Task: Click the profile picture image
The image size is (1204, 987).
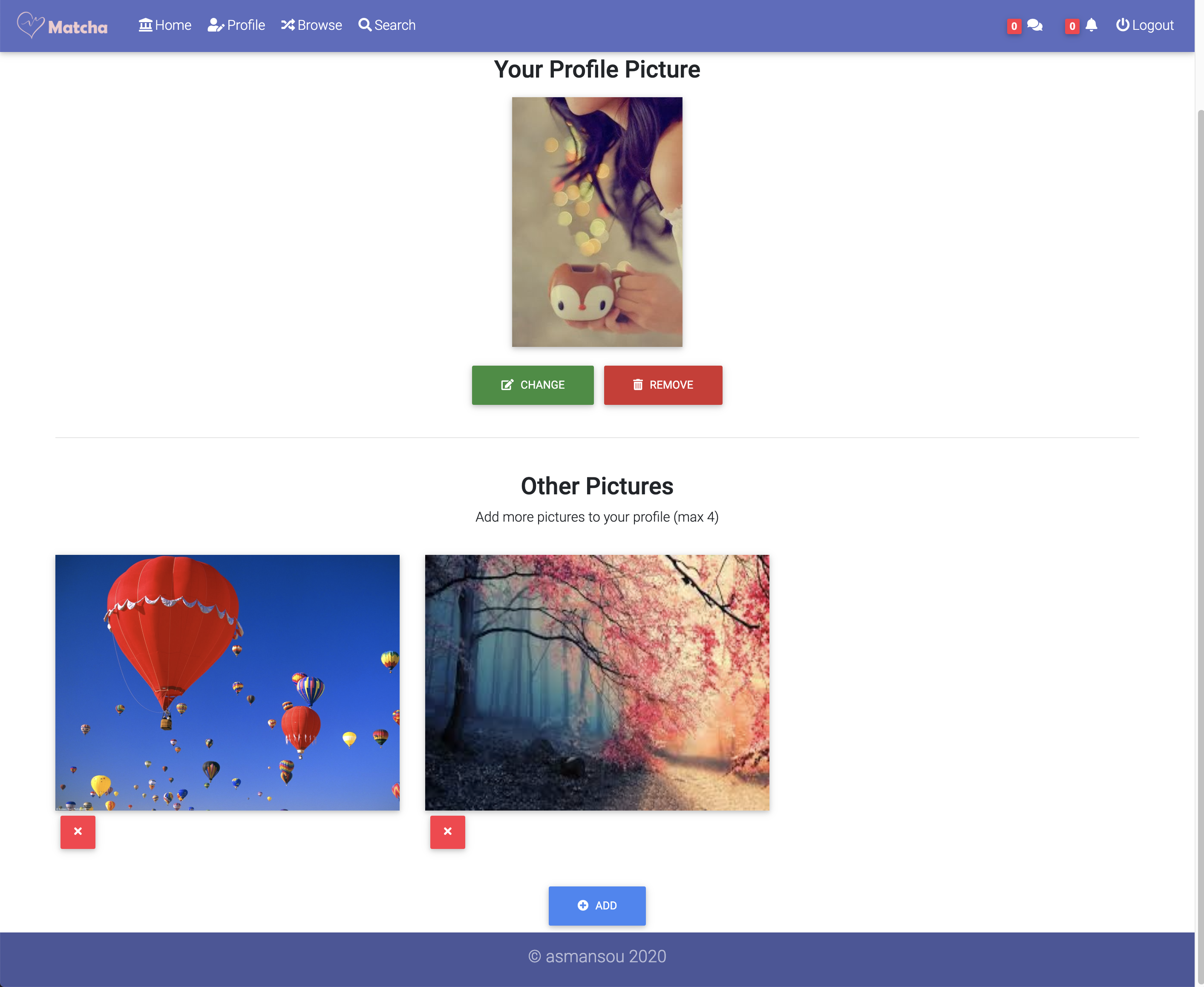Action: click(x=597, y=222)
